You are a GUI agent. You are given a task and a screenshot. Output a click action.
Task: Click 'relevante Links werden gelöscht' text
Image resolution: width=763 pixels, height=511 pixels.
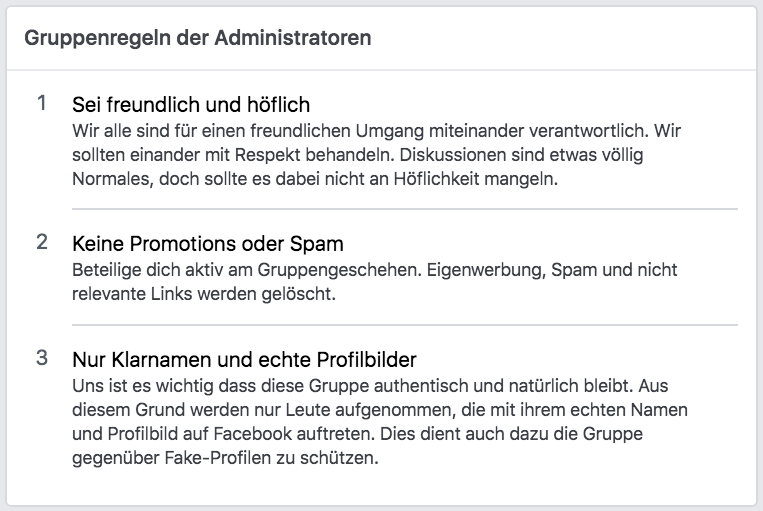pyautogui.click(x=204, y=294)
